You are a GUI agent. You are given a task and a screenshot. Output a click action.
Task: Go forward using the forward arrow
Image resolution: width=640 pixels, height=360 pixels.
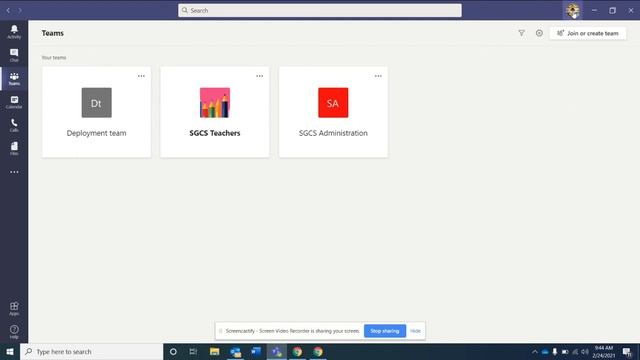pyautogui.click(x=20, y=10)
